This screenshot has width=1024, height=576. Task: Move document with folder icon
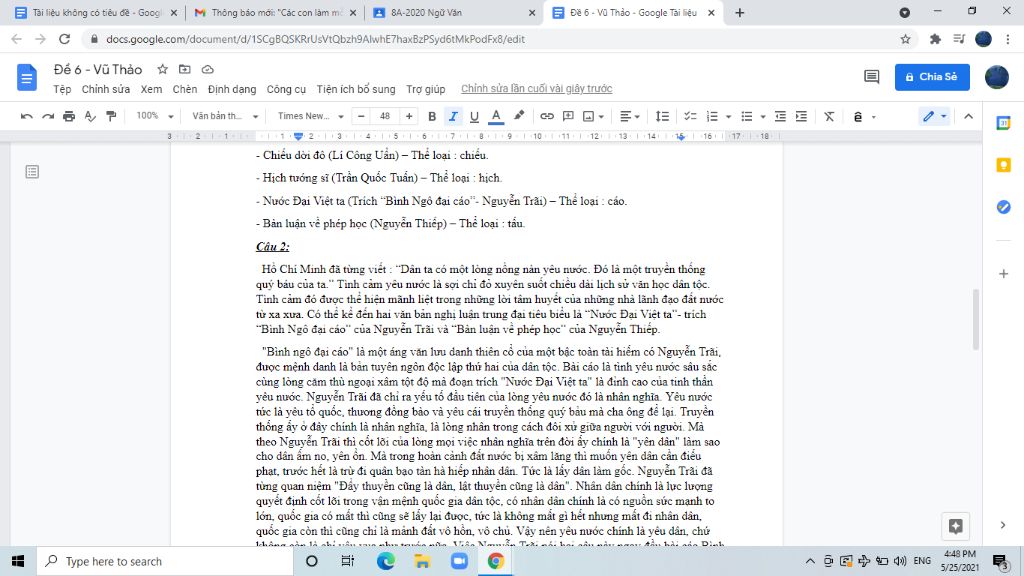[x=185, y=69]
